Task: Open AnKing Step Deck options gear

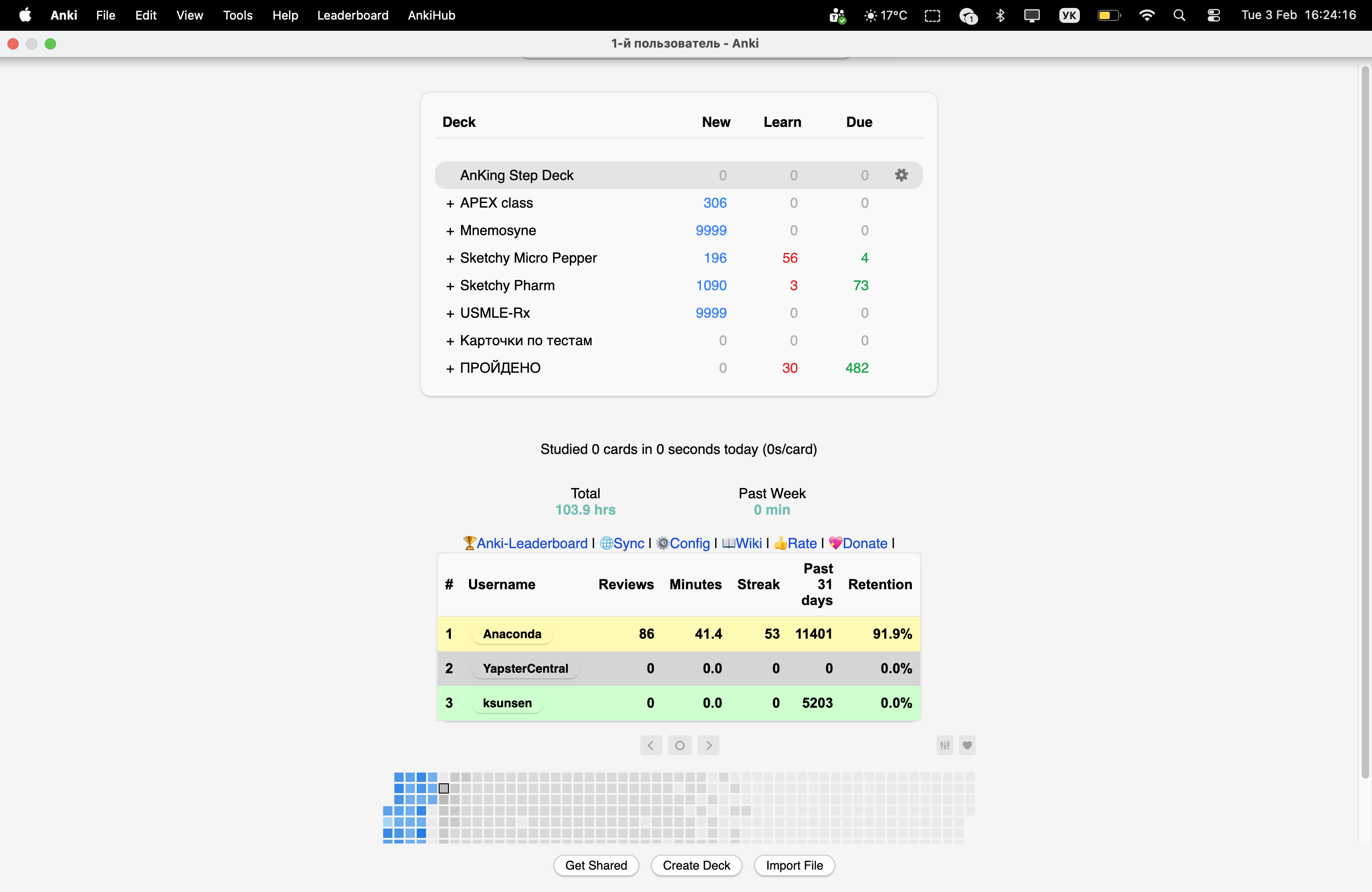Action: tap(901, 175)
